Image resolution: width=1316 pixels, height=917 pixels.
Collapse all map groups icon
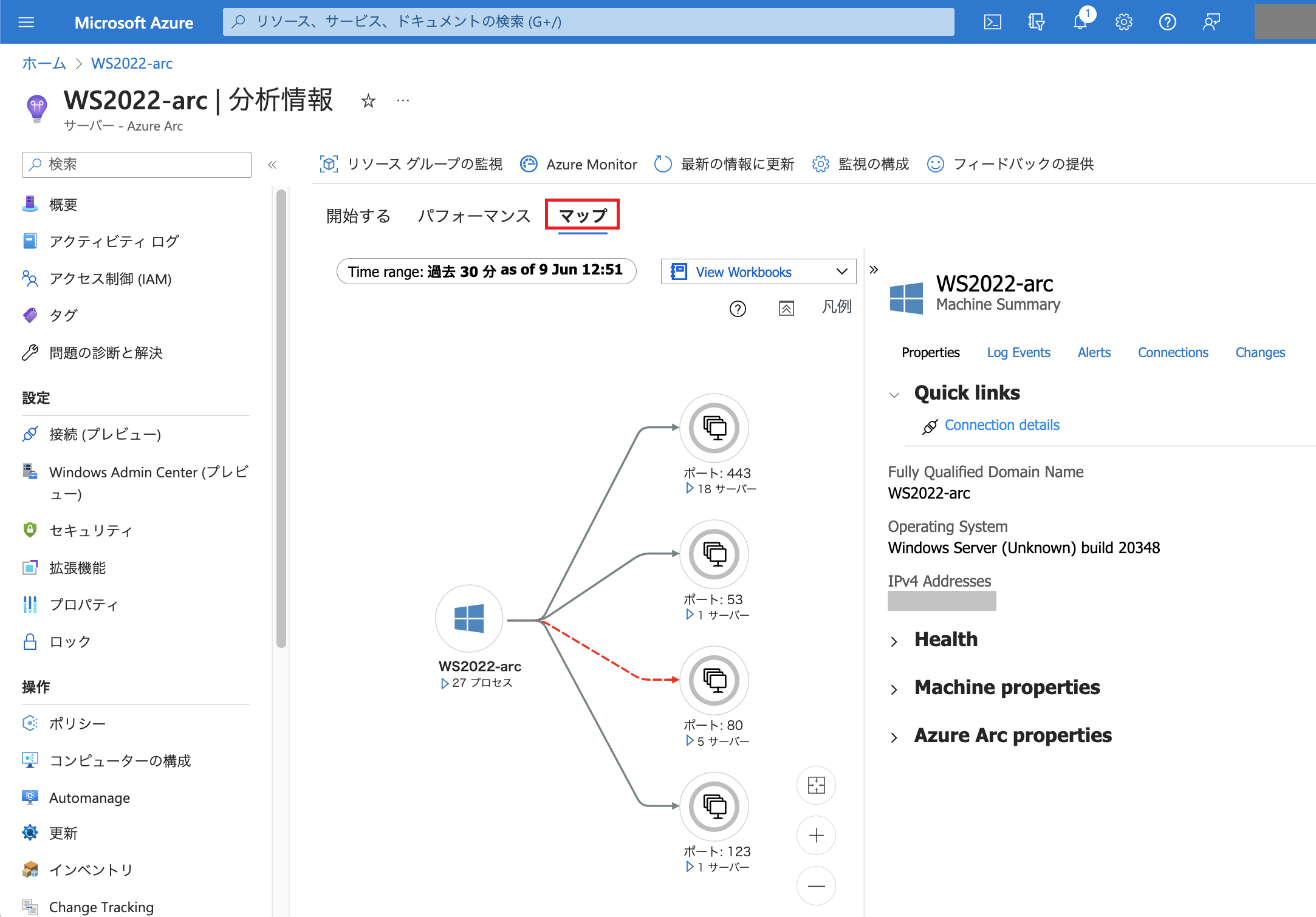pyautogui.click(x=786, y=309)
